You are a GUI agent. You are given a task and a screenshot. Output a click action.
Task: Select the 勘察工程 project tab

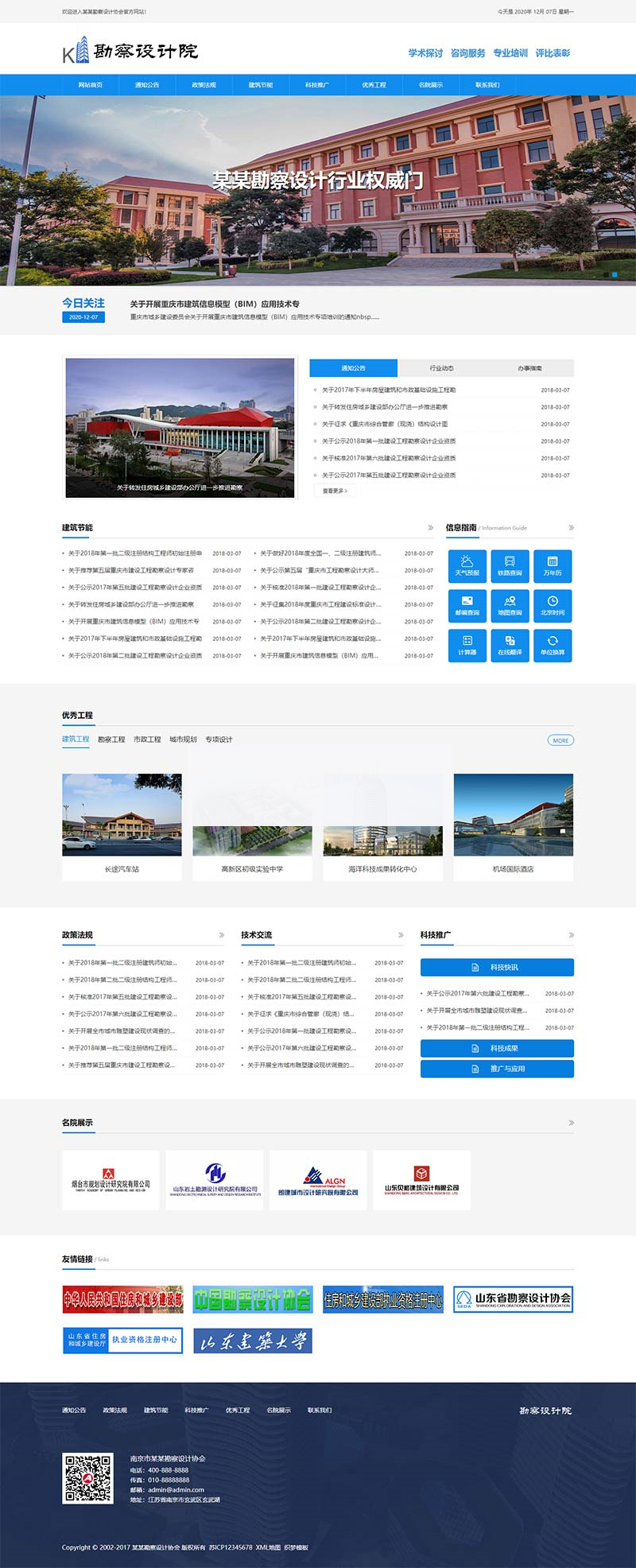click(x=111, y=739)
